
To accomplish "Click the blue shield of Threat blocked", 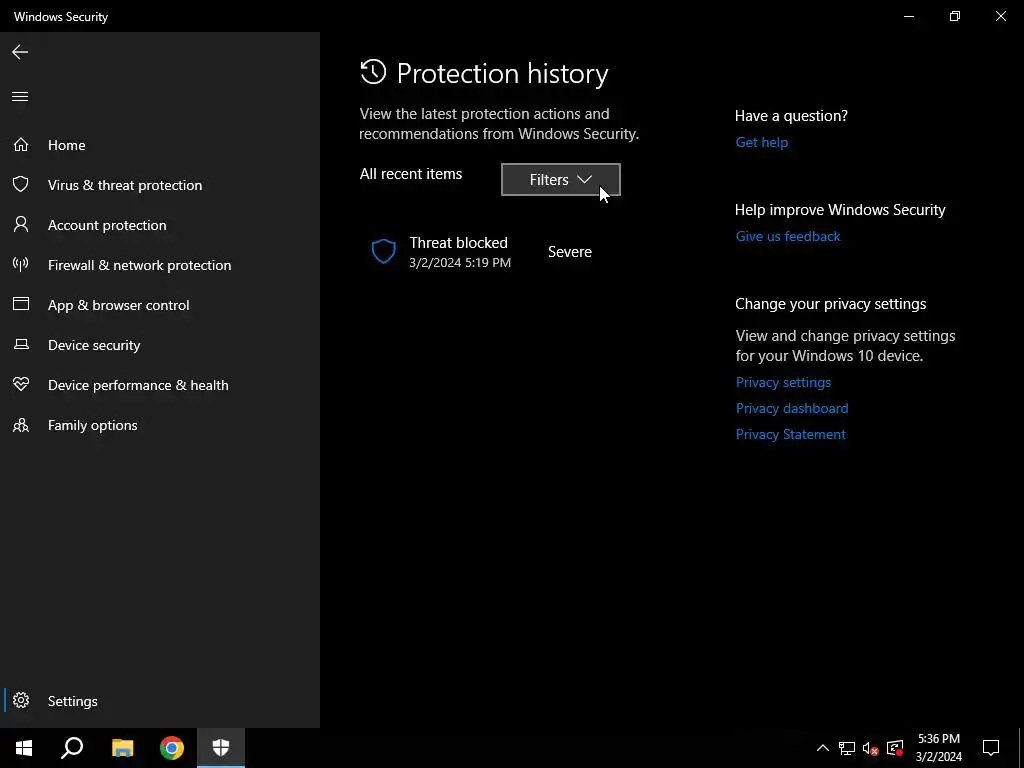I will (384, 251).
